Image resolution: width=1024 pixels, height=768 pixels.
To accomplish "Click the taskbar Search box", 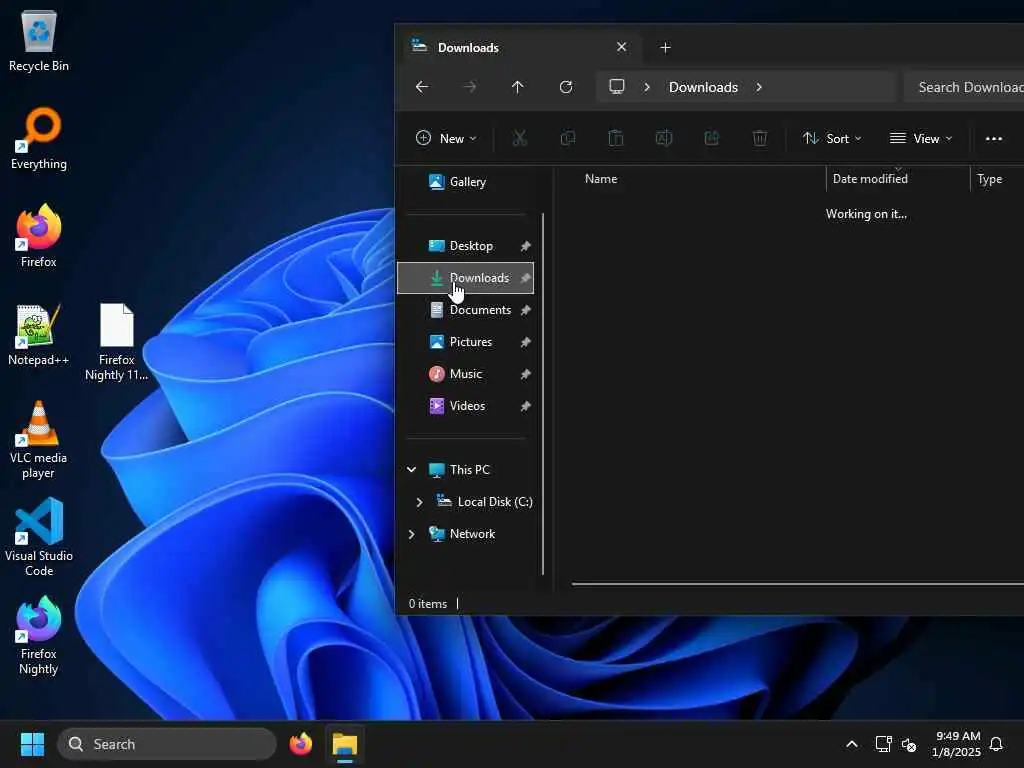I will pos(167,744).
